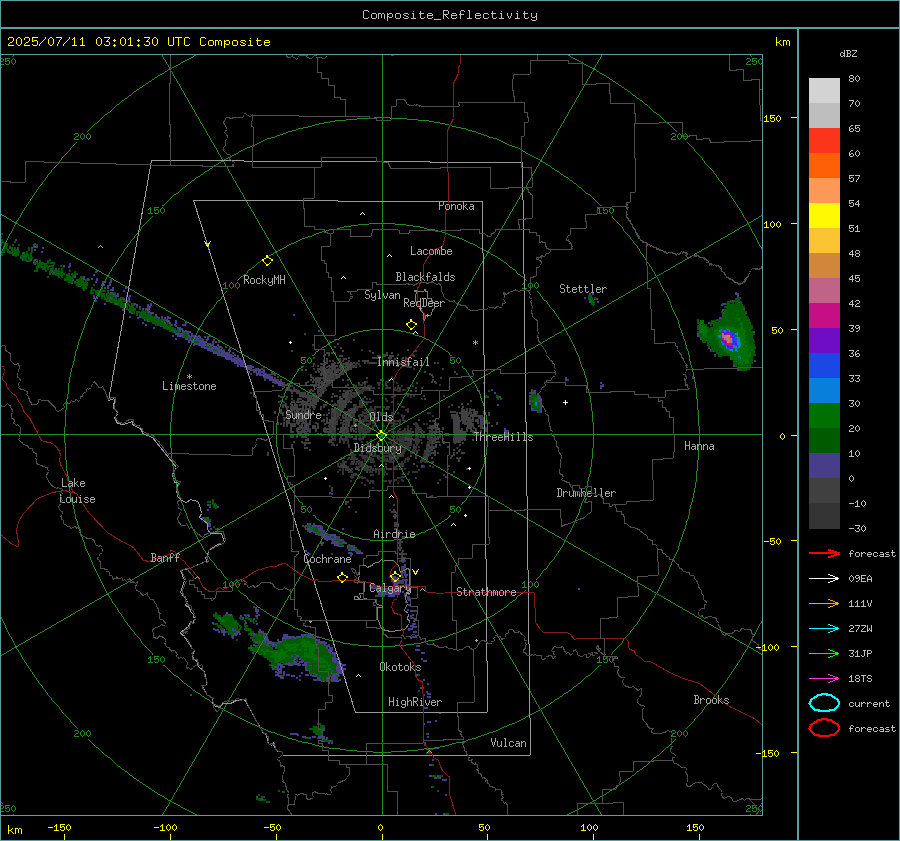
Task: Click the Okotoks label
Action: tap(400, 667)
